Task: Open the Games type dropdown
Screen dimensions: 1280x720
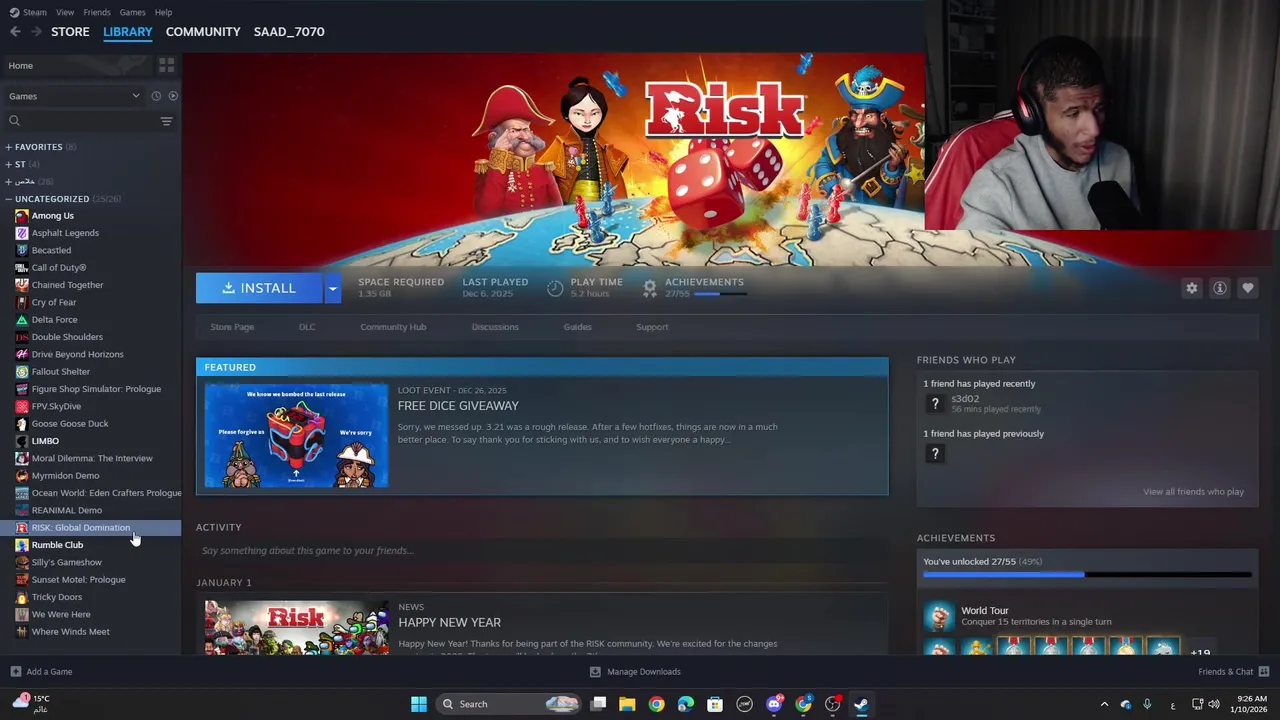Action: tap(74, 96)
